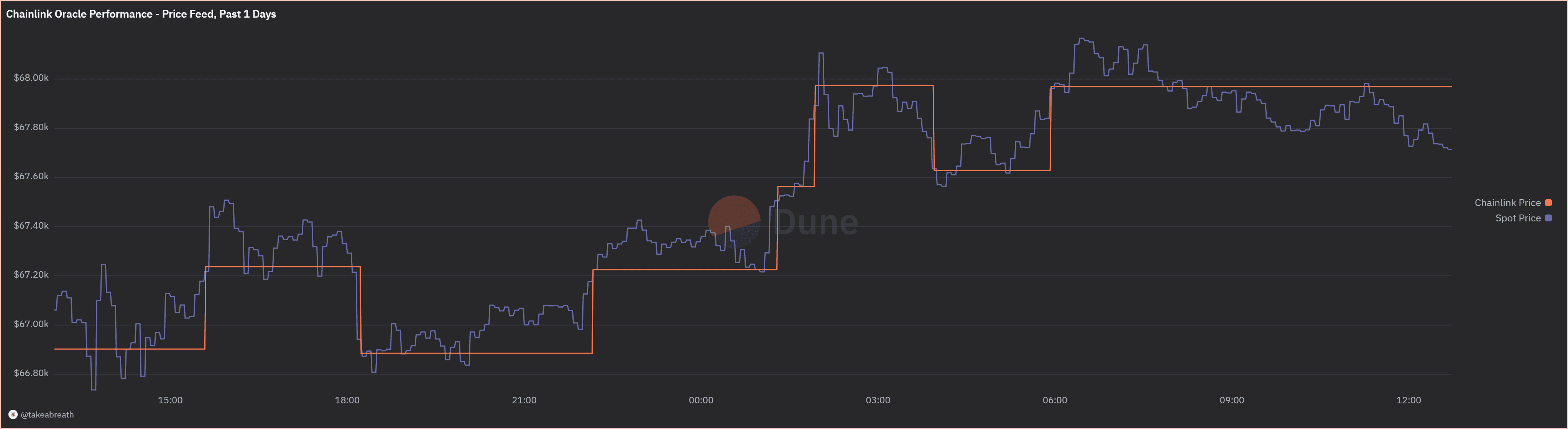Toggle the Spot Price legend label

click(1517, 218)
